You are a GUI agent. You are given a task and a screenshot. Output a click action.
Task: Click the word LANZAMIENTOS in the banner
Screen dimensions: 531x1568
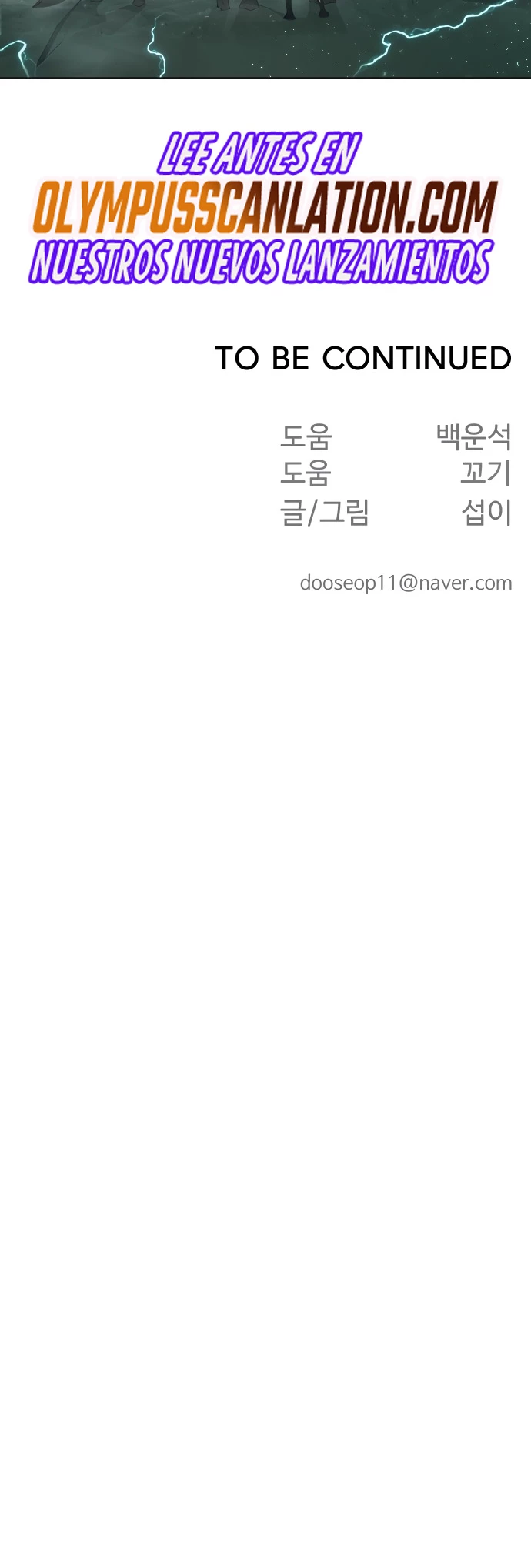388,262
